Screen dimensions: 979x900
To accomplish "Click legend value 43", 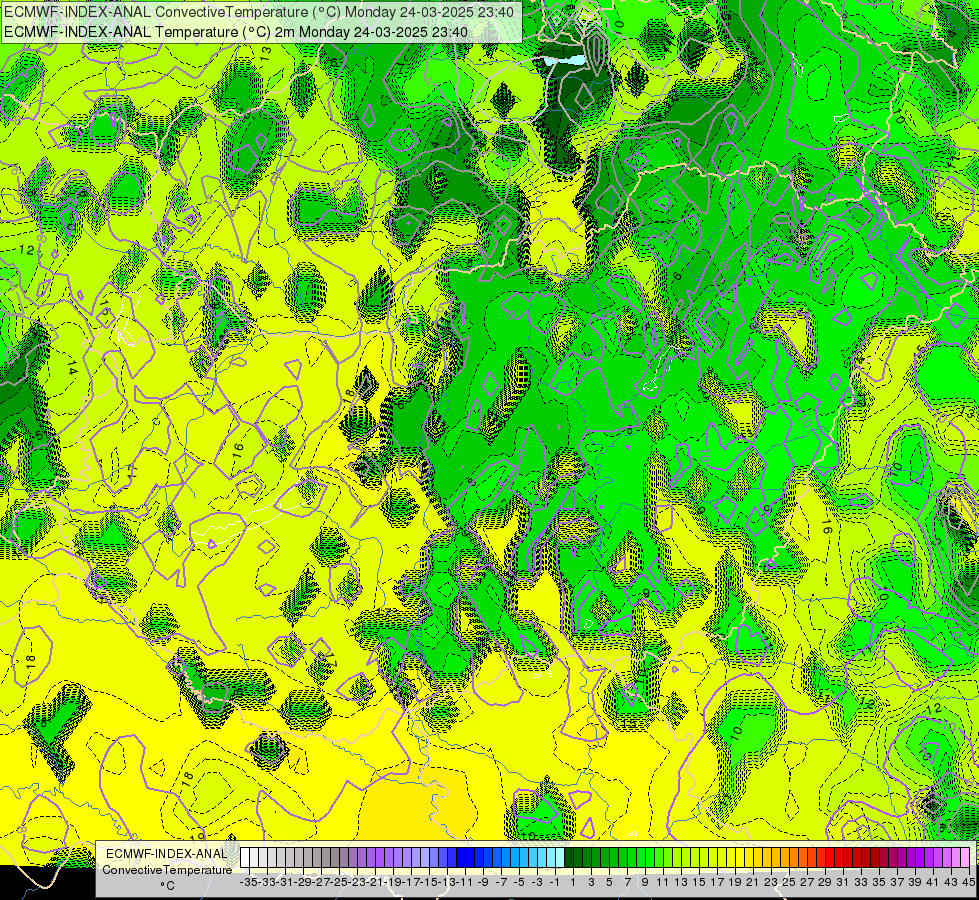I will pos(951,882).
